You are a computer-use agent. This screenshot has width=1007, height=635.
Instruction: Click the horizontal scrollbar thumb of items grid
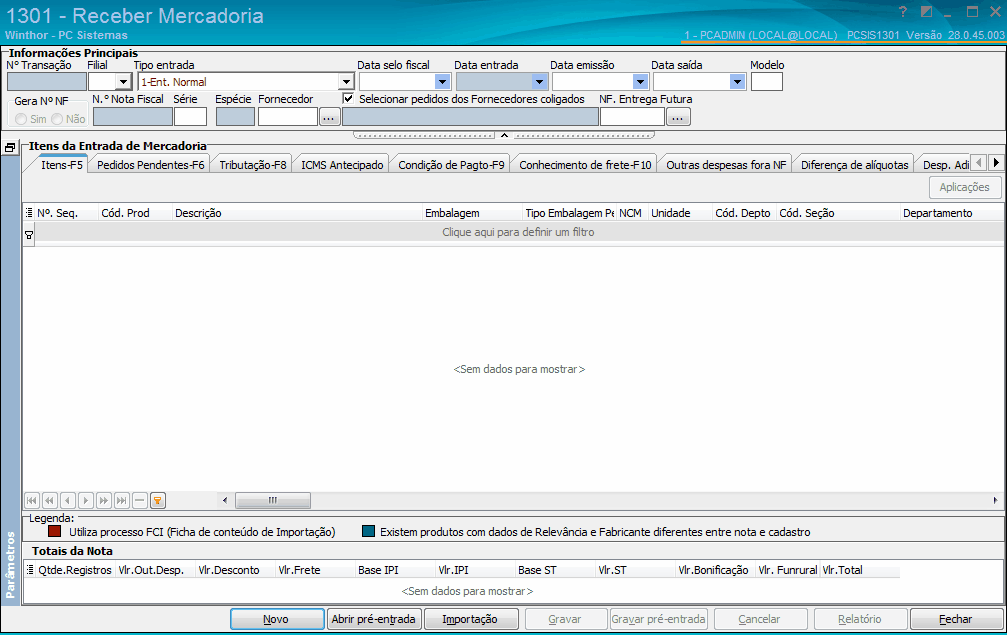coord(273,500)
